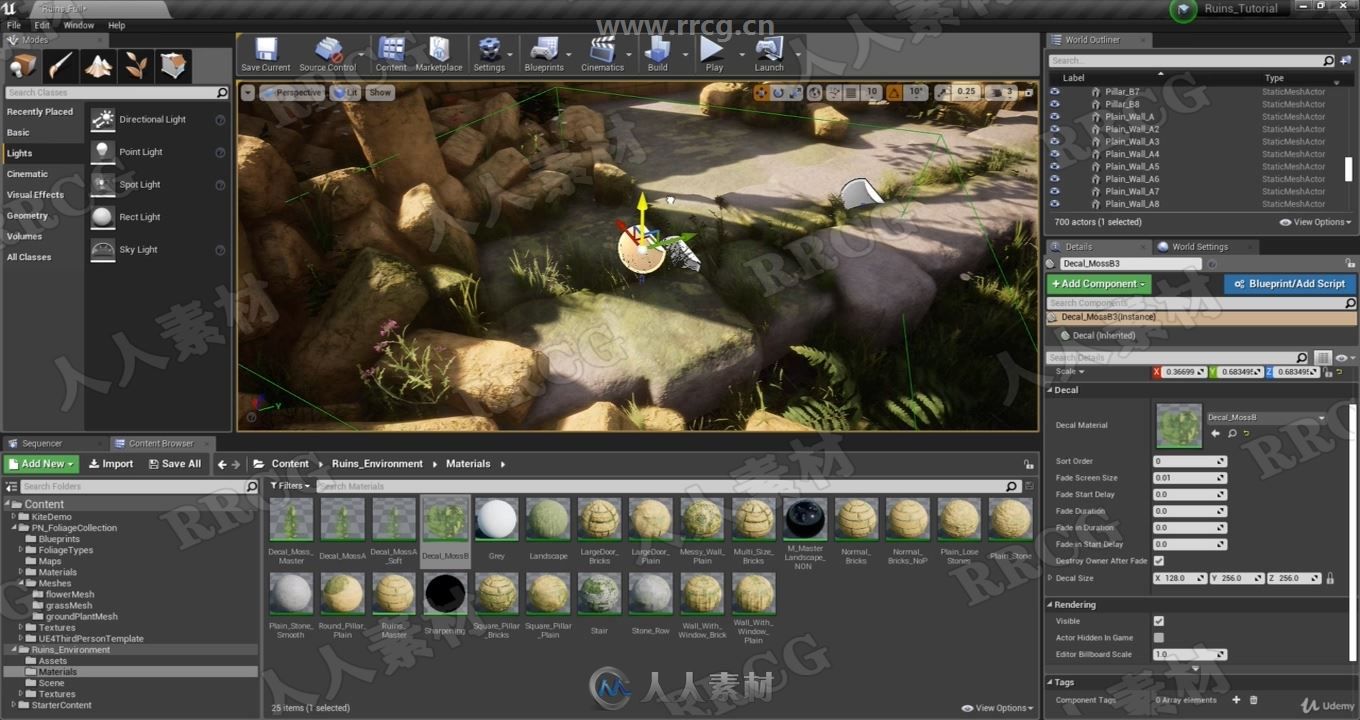The width and height of the screenshot is (1360, 720).
Task: Add a Component Tags array element
Action: (x=1236, y=700)
